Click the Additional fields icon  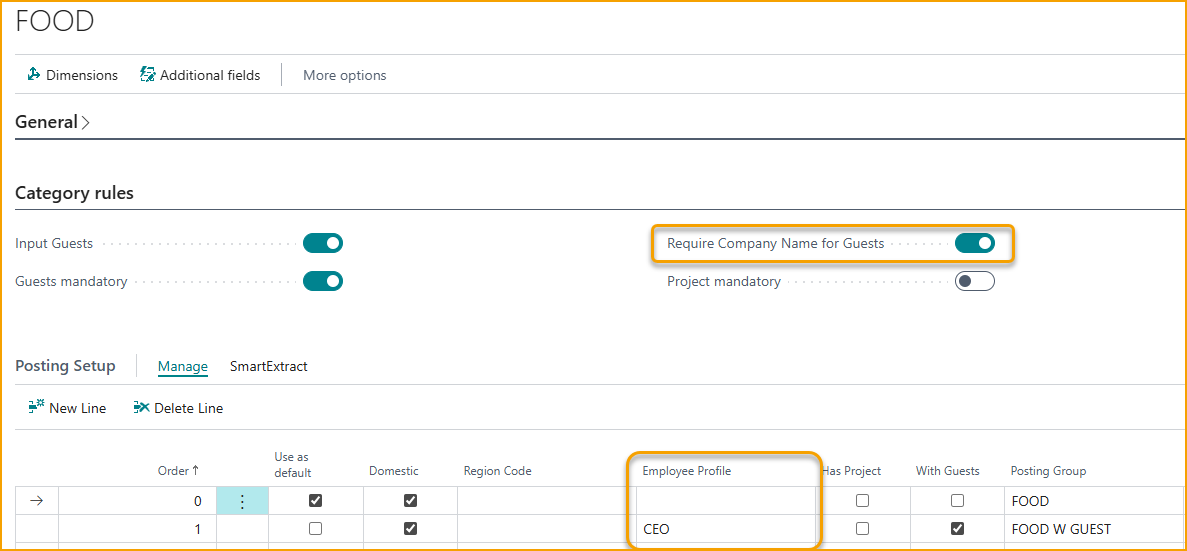148,75
